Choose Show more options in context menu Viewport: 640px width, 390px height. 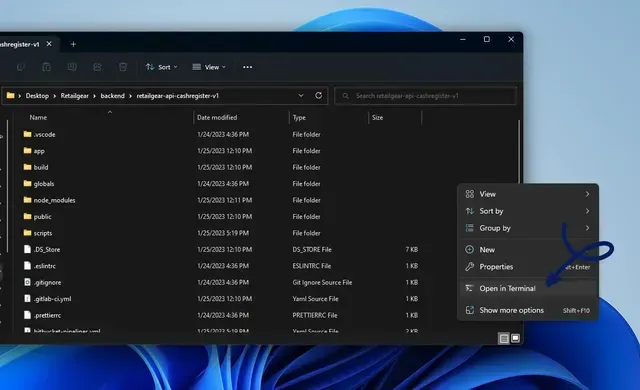pos(528,310)
